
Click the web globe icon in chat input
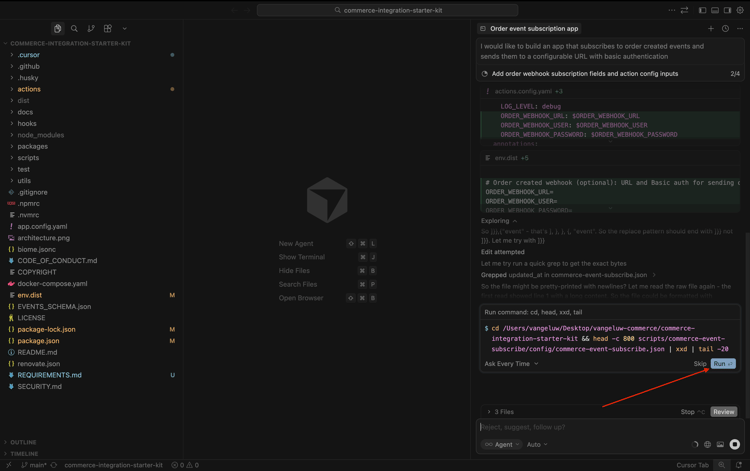click(707, 445)
